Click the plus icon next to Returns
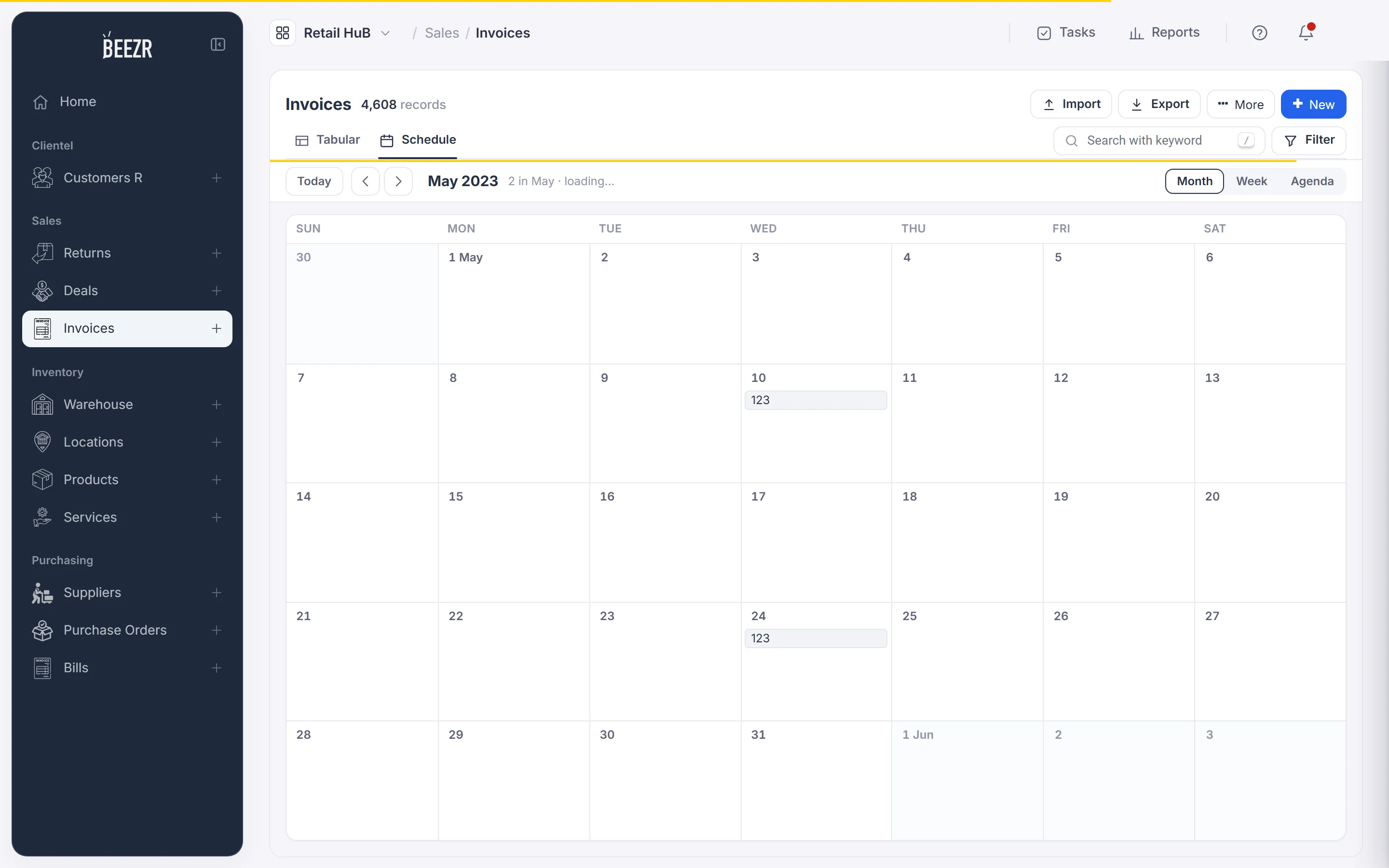This screenshot has width=1389, height=868. click(x=217, y=253)
